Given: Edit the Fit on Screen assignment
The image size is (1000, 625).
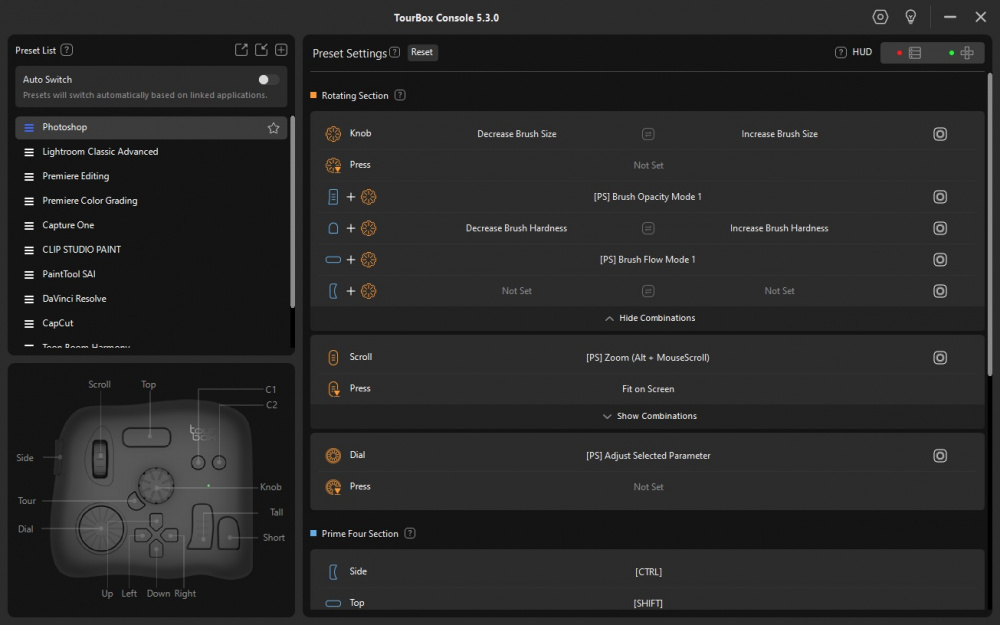Looking at the screenshot, I should (648, 389).
